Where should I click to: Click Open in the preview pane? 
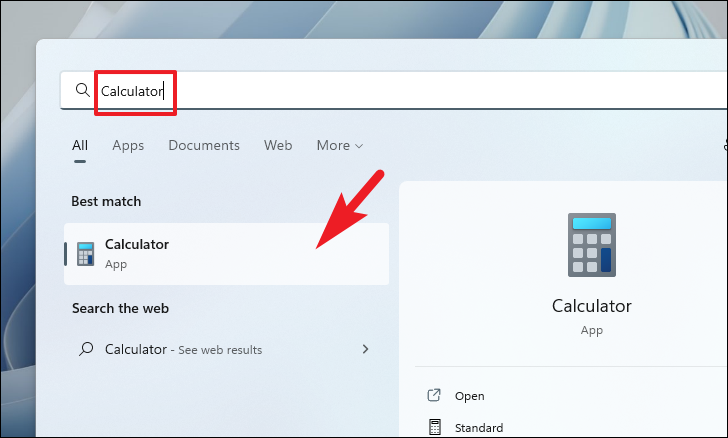[x=469, y=396]
